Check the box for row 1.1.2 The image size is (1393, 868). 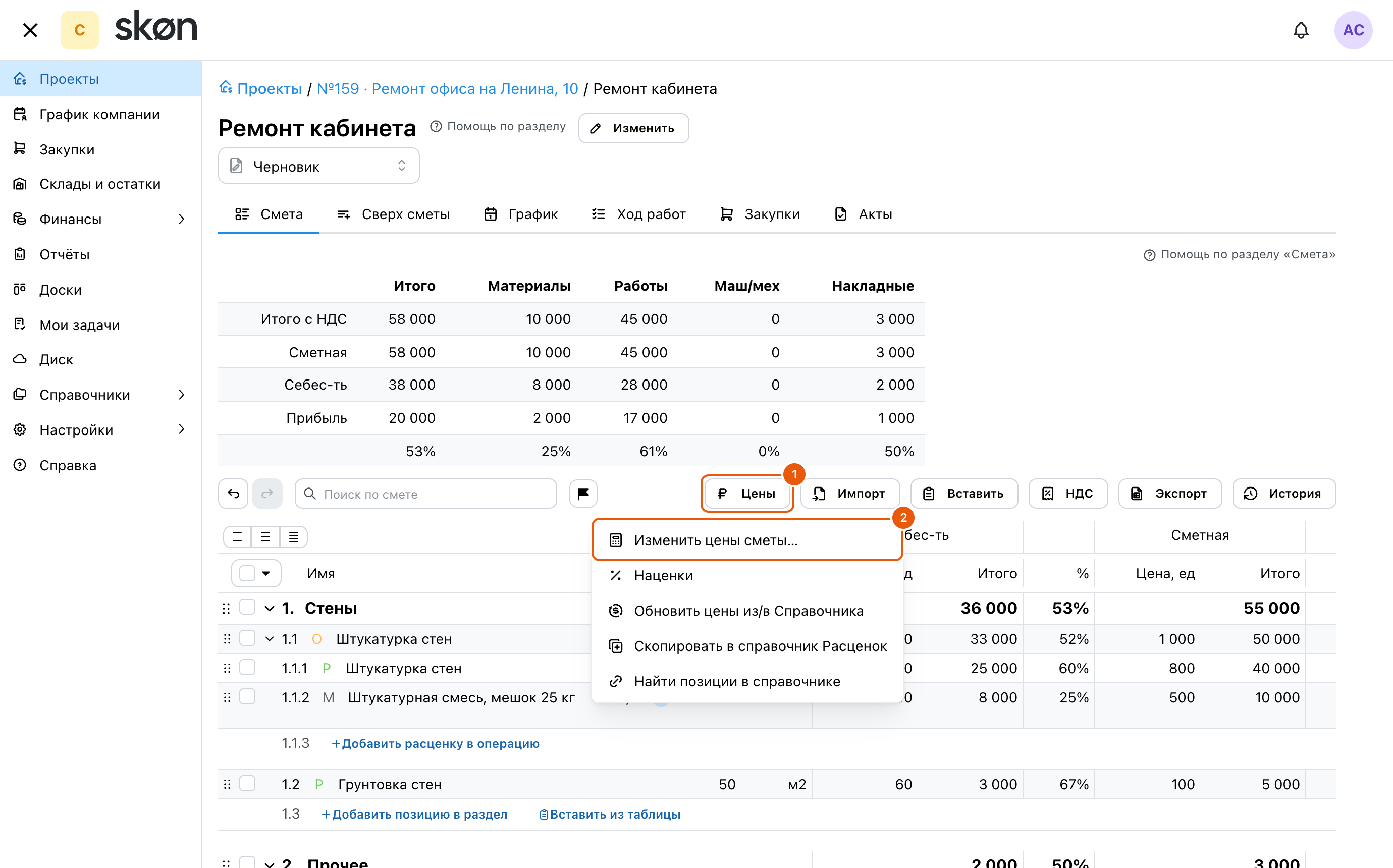(247, 697)
